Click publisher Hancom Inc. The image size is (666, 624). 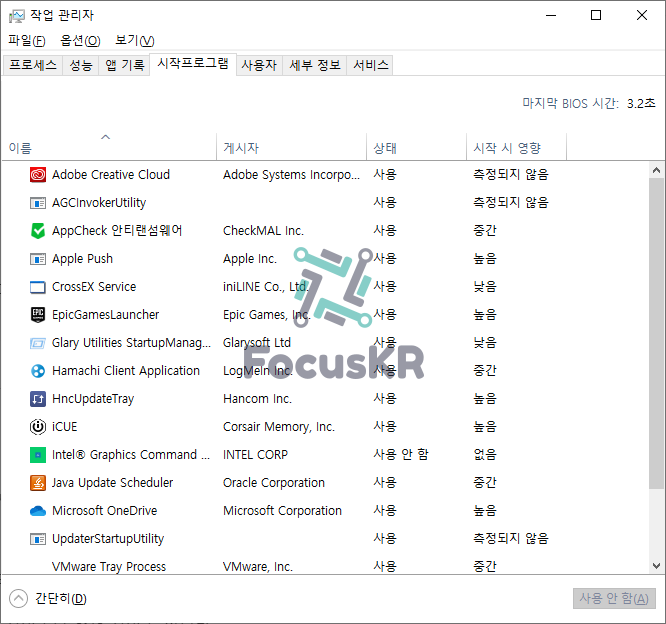pos(257,399)
